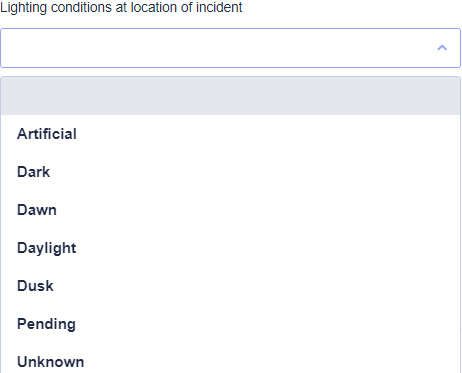Mark the incident lighting as Dark

pyautogui.click(x=231, y=172)
